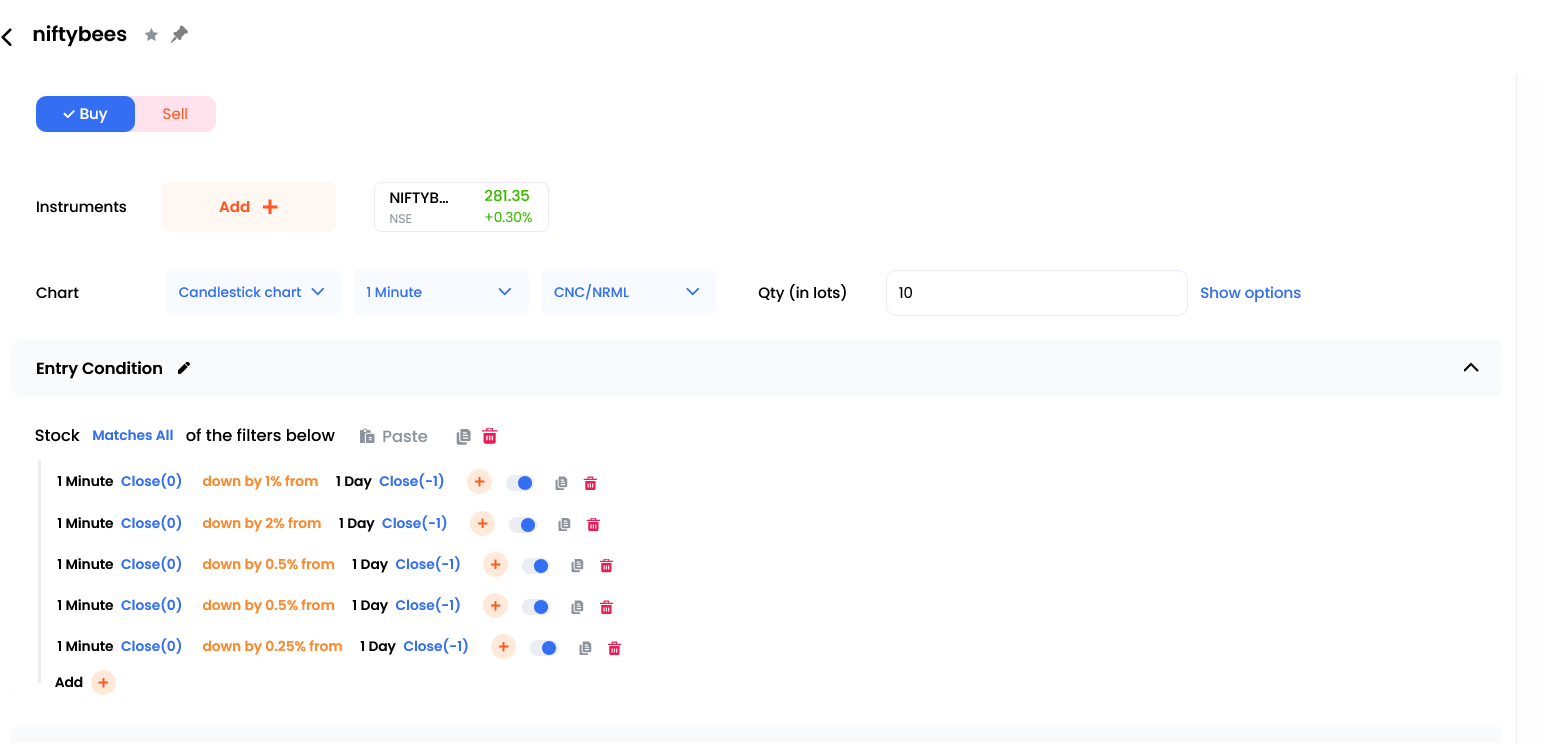Disable the down by 2% filter switch
Viewport: 1550px width, 743px height.
[x=523, y=524]
